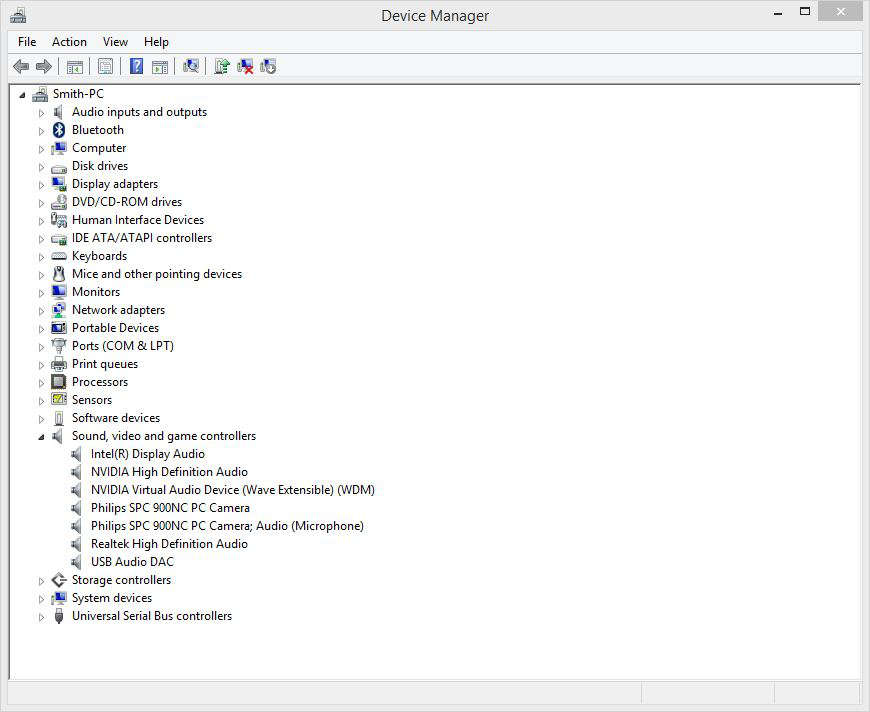Select NVIDIA High Definition Audio device

pyautogui.click(x=169, y=472)
